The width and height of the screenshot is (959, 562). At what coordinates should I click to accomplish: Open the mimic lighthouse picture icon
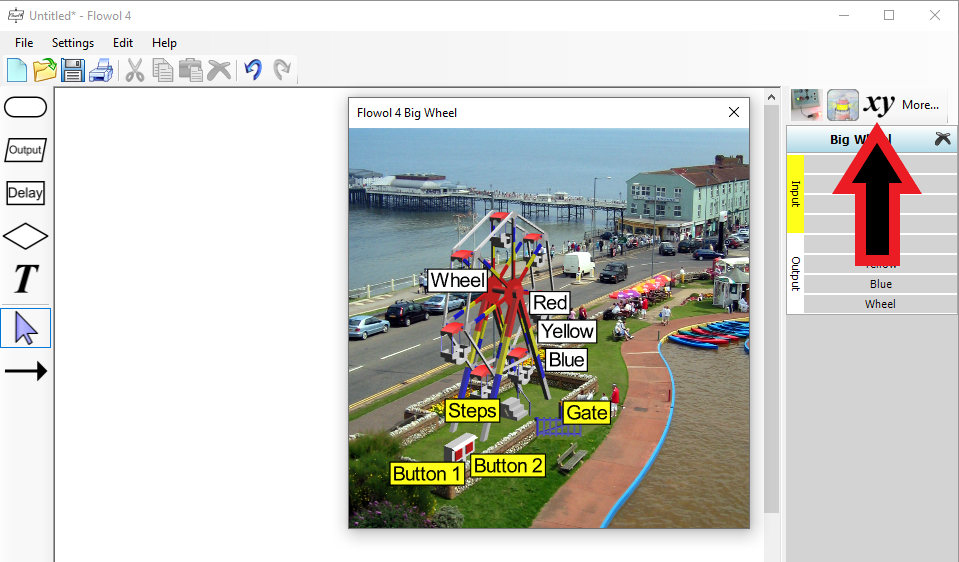843,104
